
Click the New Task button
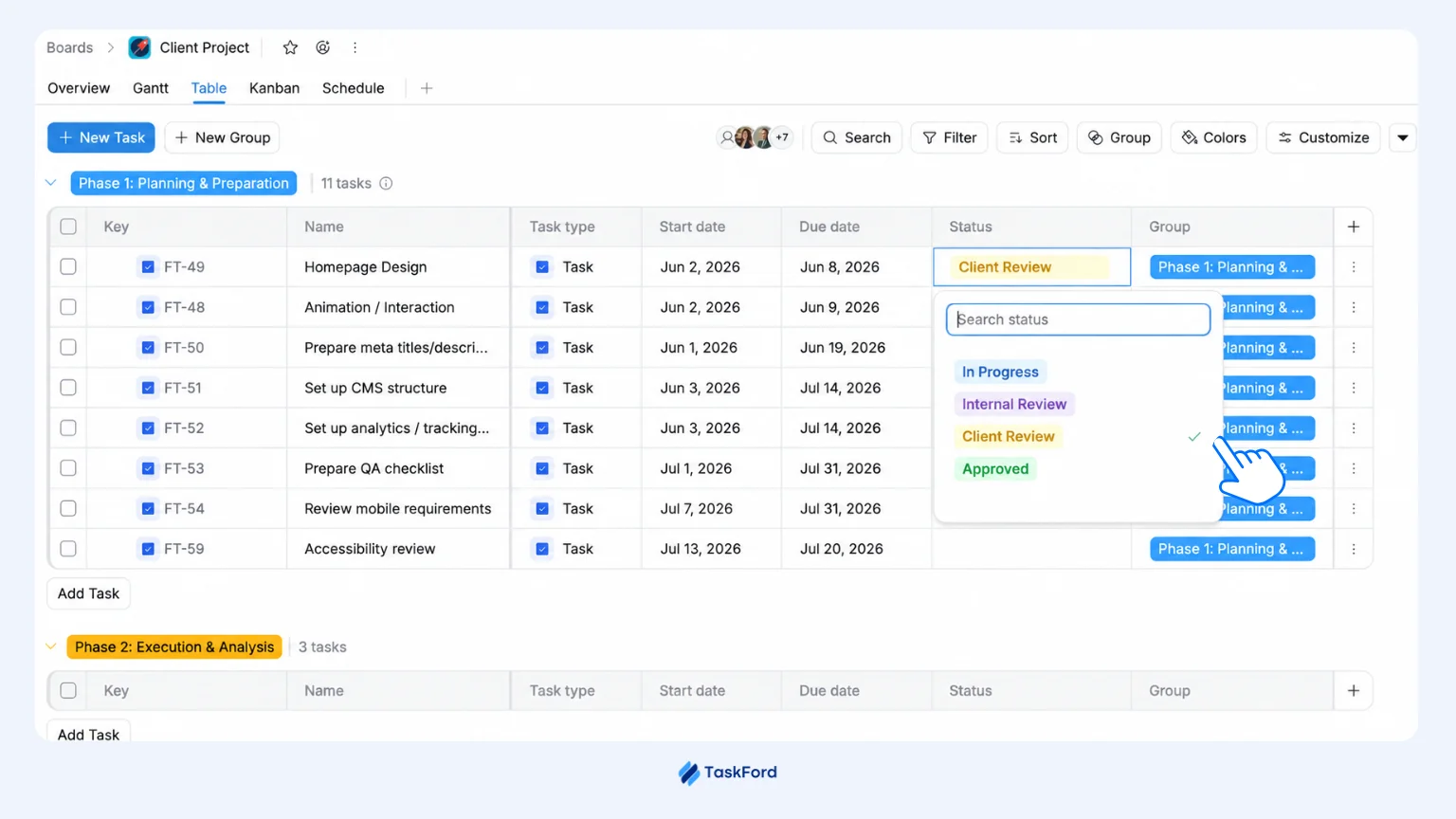pyautogui.click(x=101, y=137)
